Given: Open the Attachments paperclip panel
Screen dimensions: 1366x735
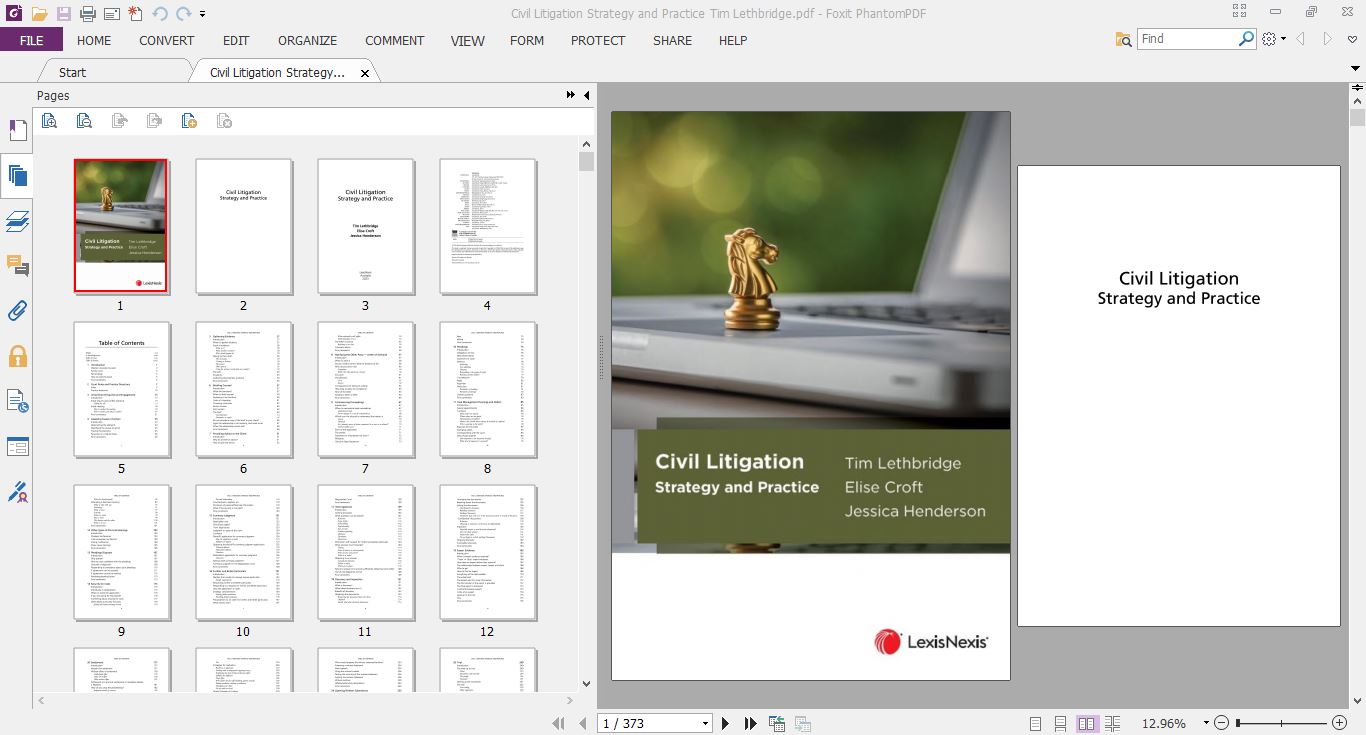Looking at the screenshot, I should (17, 310).
